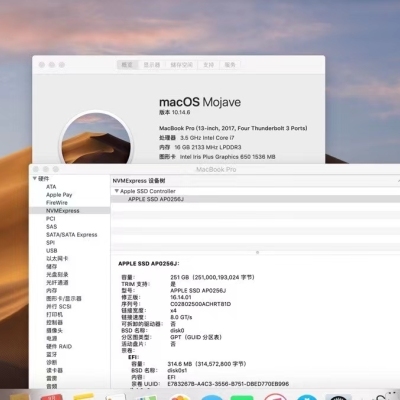Viewport: 400px width, 400px height.
Task: Click the macOS Mojave title text
Action: tap(200, 102)
